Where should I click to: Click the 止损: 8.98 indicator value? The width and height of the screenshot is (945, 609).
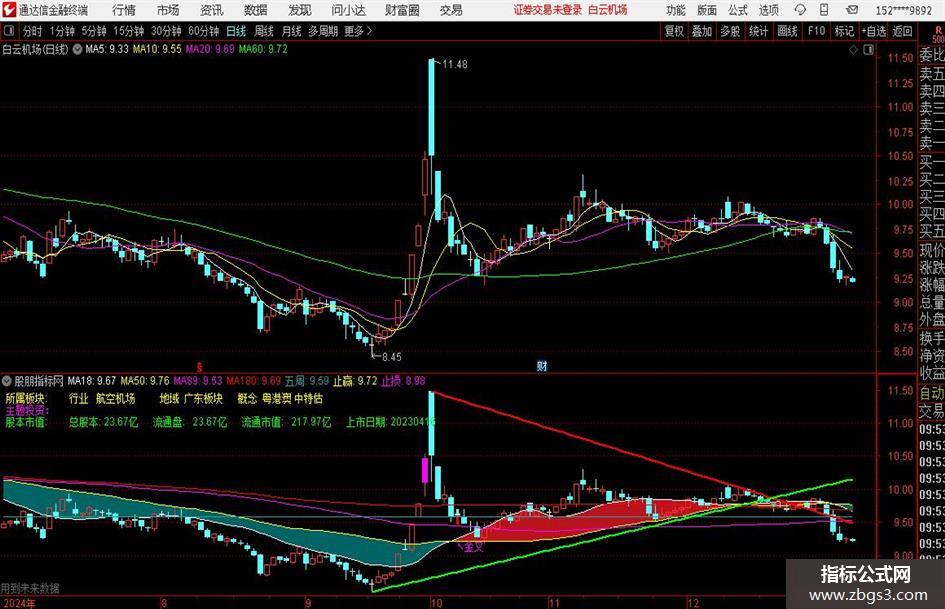tap(403, 381)
